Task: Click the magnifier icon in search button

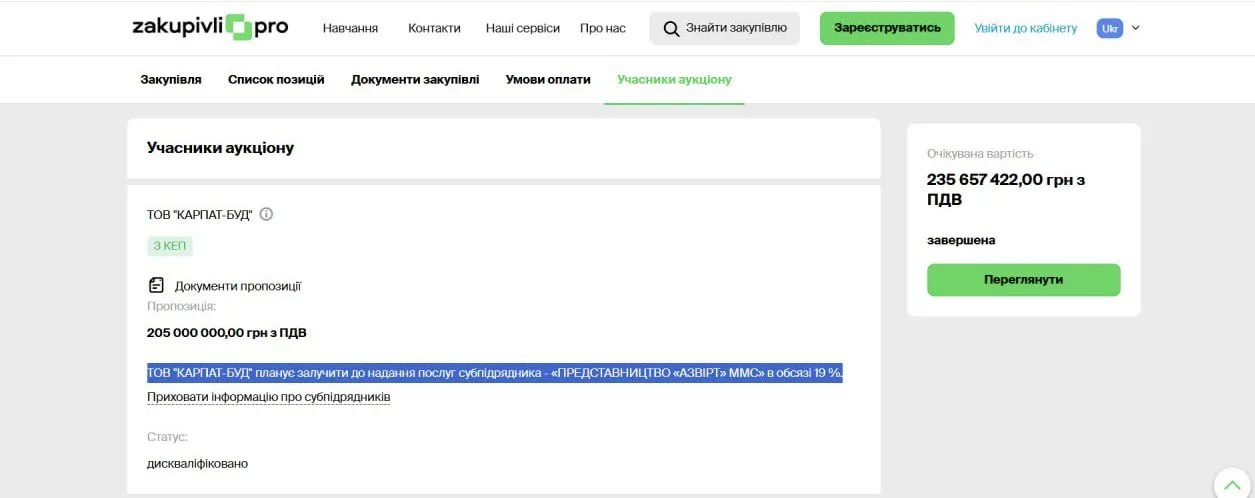Action: [x=671, y=28]
